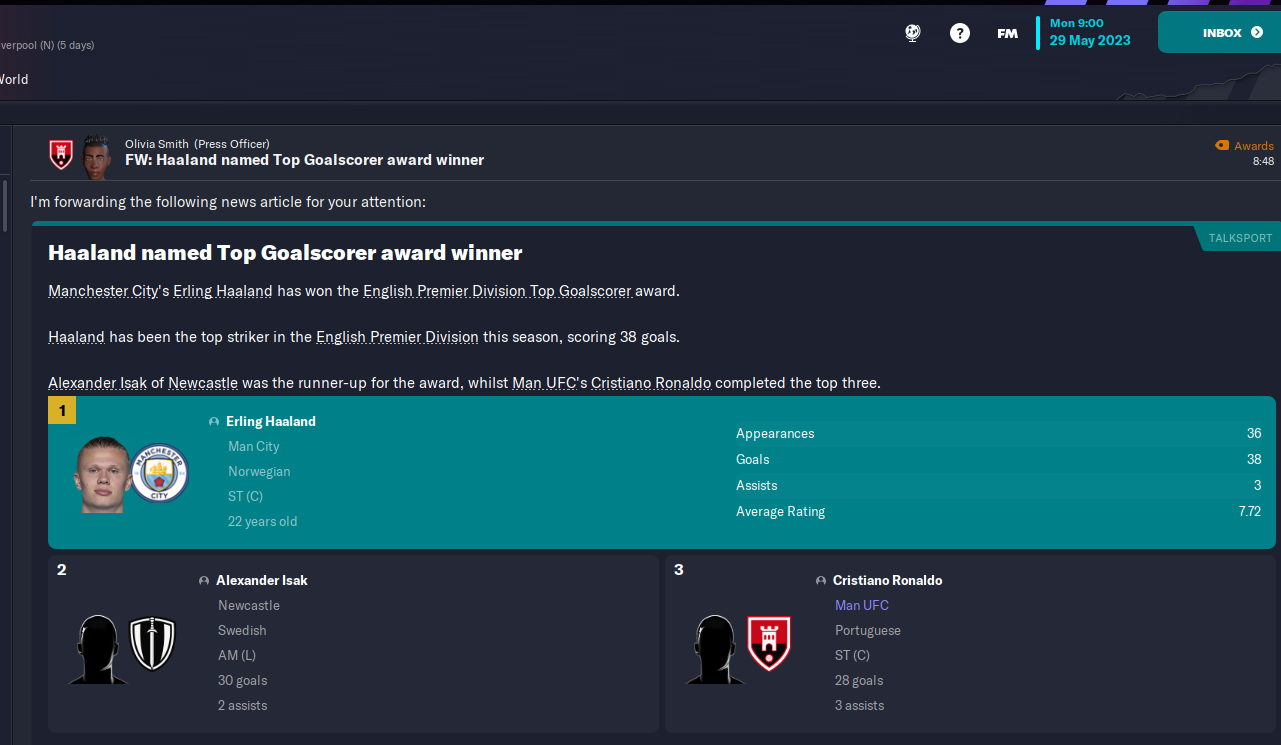Open the help question mark icon
Image resolution: width=1281 pixels, height=745 pixels.
coord(960,33)
